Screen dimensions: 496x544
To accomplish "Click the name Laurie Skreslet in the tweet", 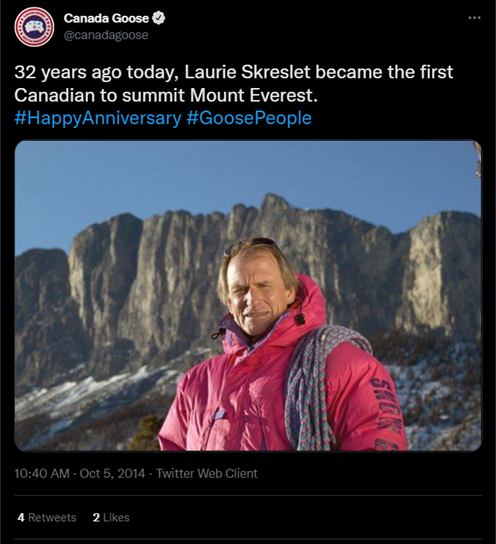I will pyautogui.click(x=247, y=72).
